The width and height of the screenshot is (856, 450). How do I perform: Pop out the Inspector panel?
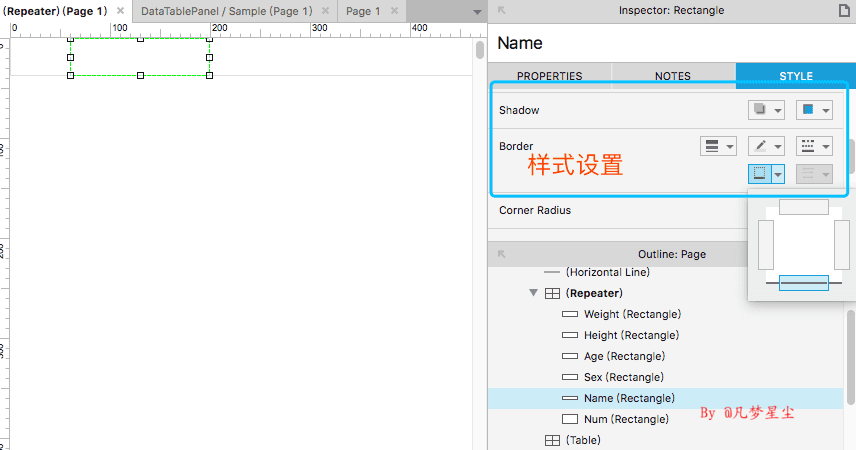pyautogui.click(x=501, y=10)
